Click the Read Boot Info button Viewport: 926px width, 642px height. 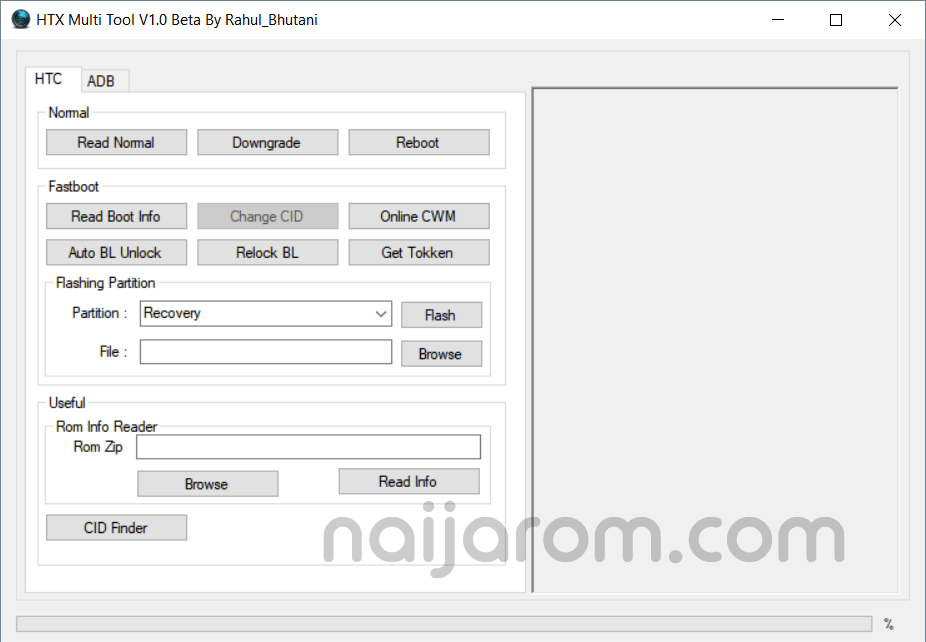116,216
